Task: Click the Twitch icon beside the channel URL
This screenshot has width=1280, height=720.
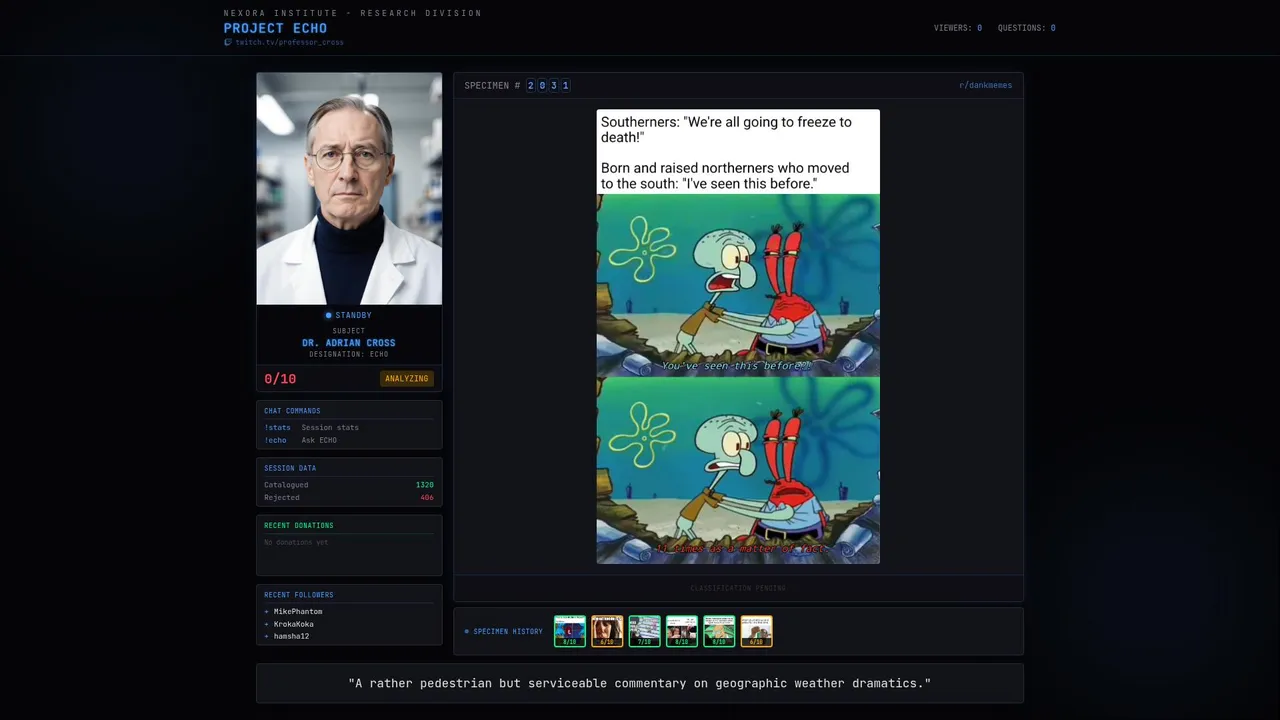Action: 227,42
